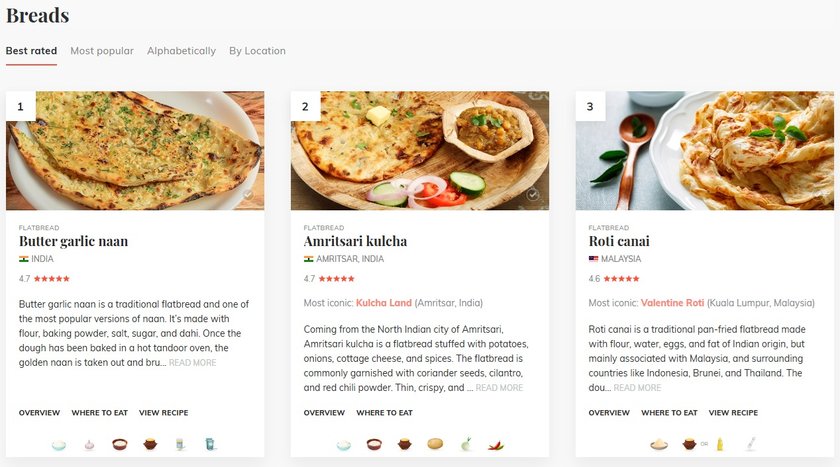Click the spring onion icon under Amritsari kulcha
Viewport: 840px width, 467px height.
(465, 444)
